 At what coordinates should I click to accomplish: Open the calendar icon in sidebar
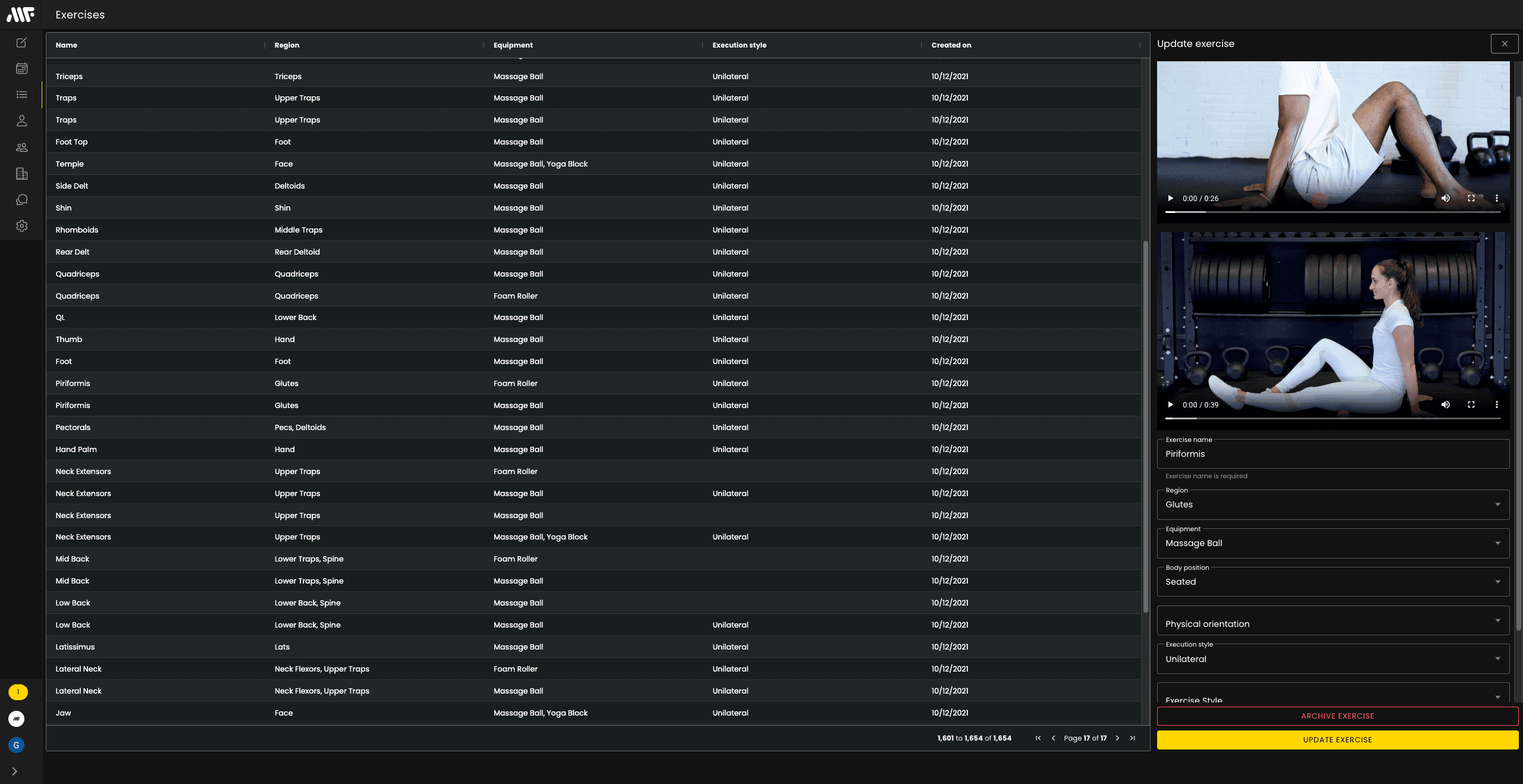(22, 68)
